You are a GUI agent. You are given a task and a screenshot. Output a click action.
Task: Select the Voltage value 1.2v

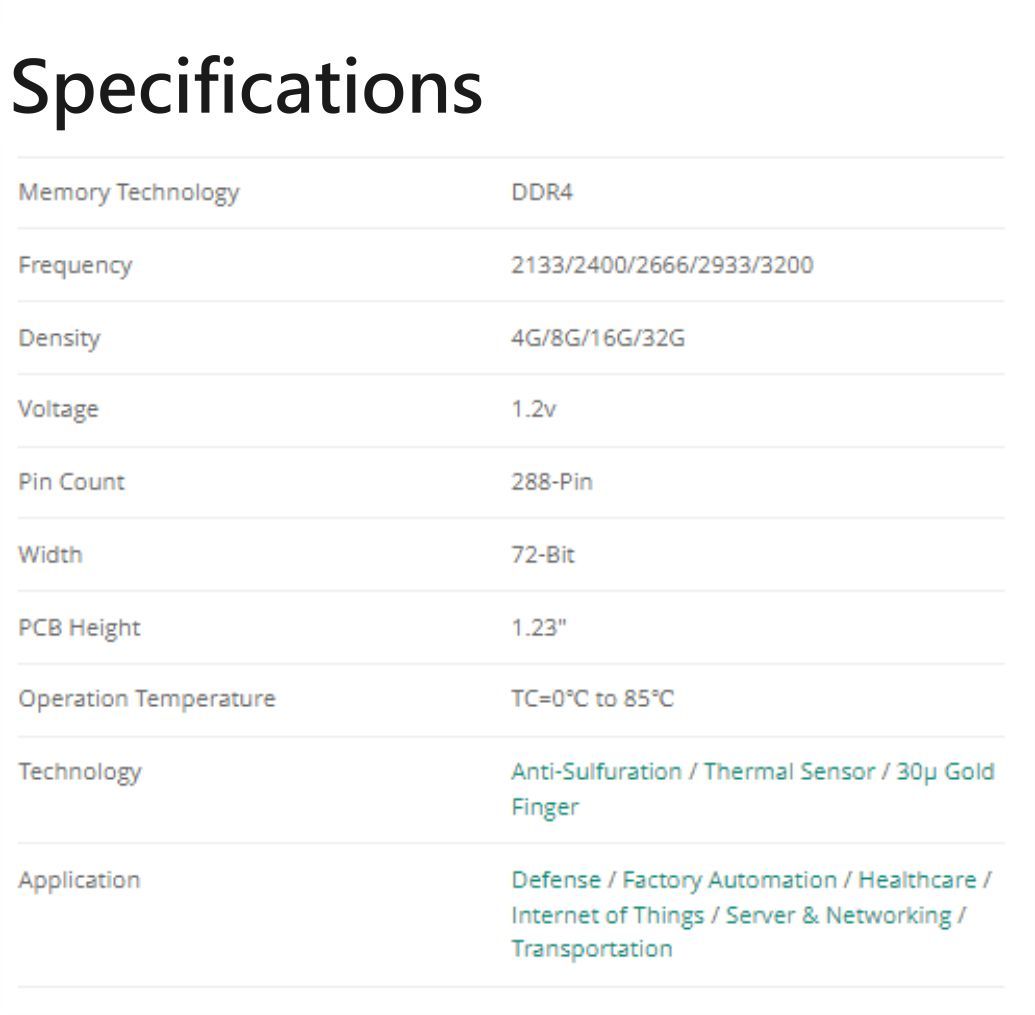[533, 409]
